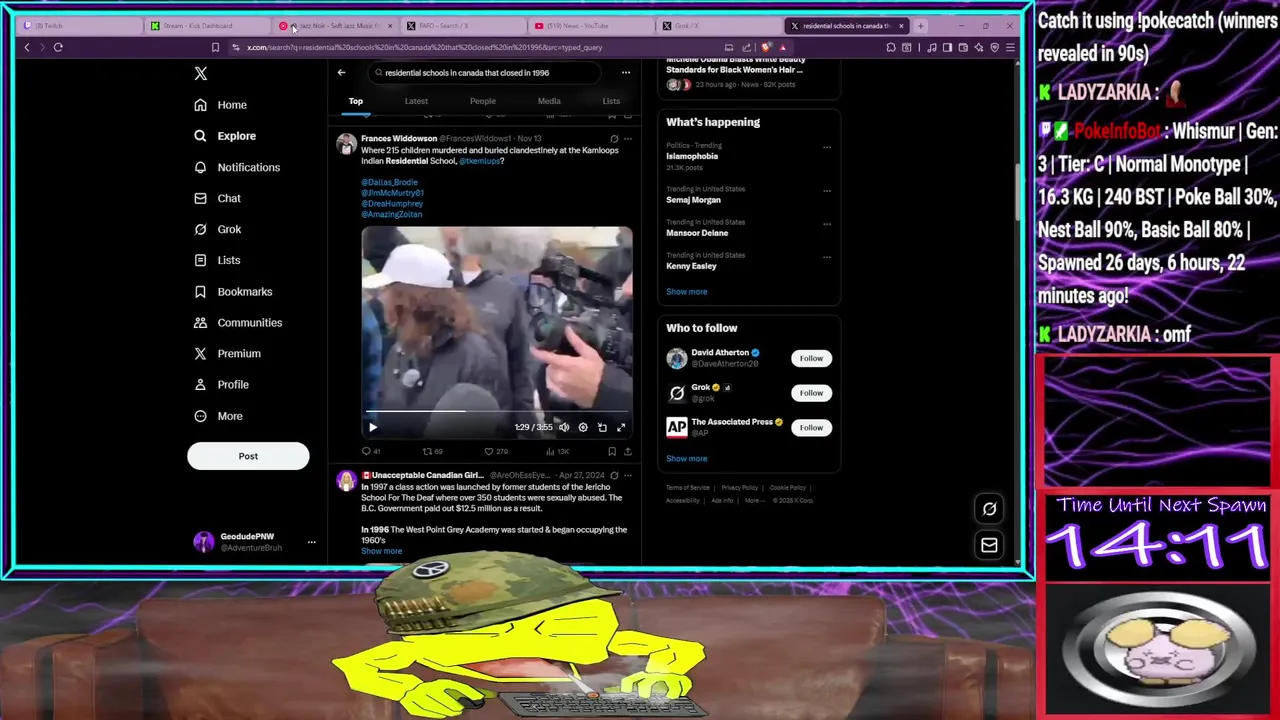
Task: Seek in video progress bar
Action: pos(497,411)
